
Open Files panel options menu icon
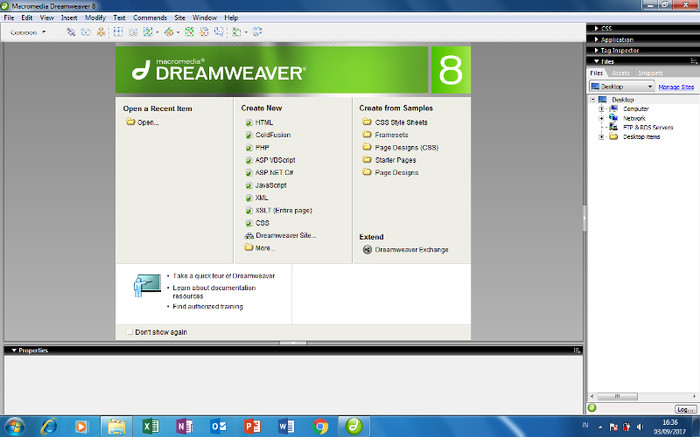[x=693, y=61]
